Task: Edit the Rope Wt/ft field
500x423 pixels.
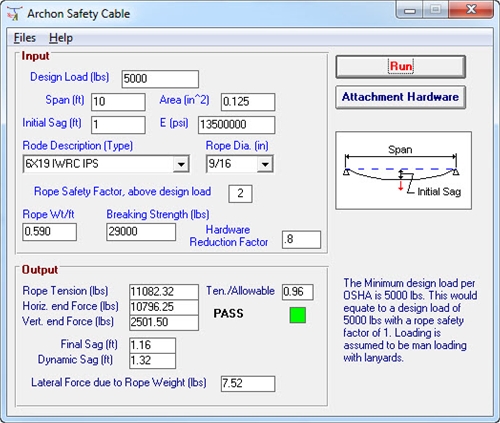Action: [x=50, y=232]
